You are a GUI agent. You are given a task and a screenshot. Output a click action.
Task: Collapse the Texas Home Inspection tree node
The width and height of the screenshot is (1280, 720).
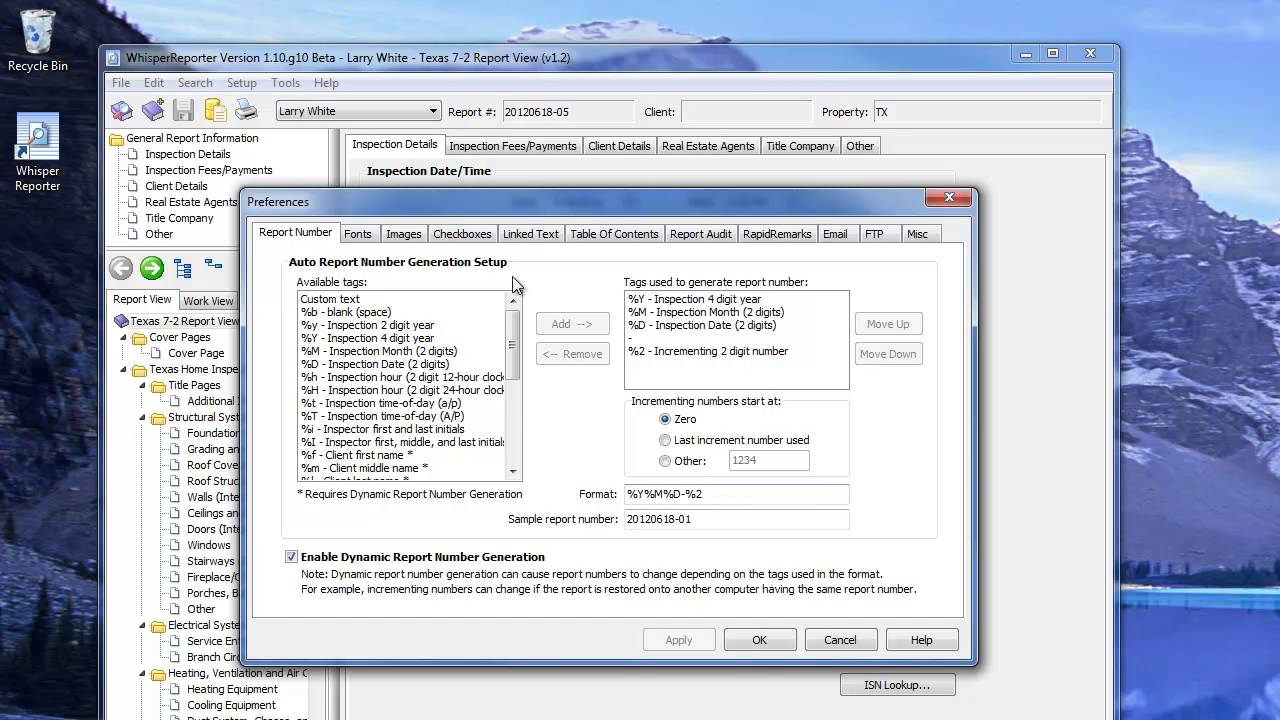[125, 370]
